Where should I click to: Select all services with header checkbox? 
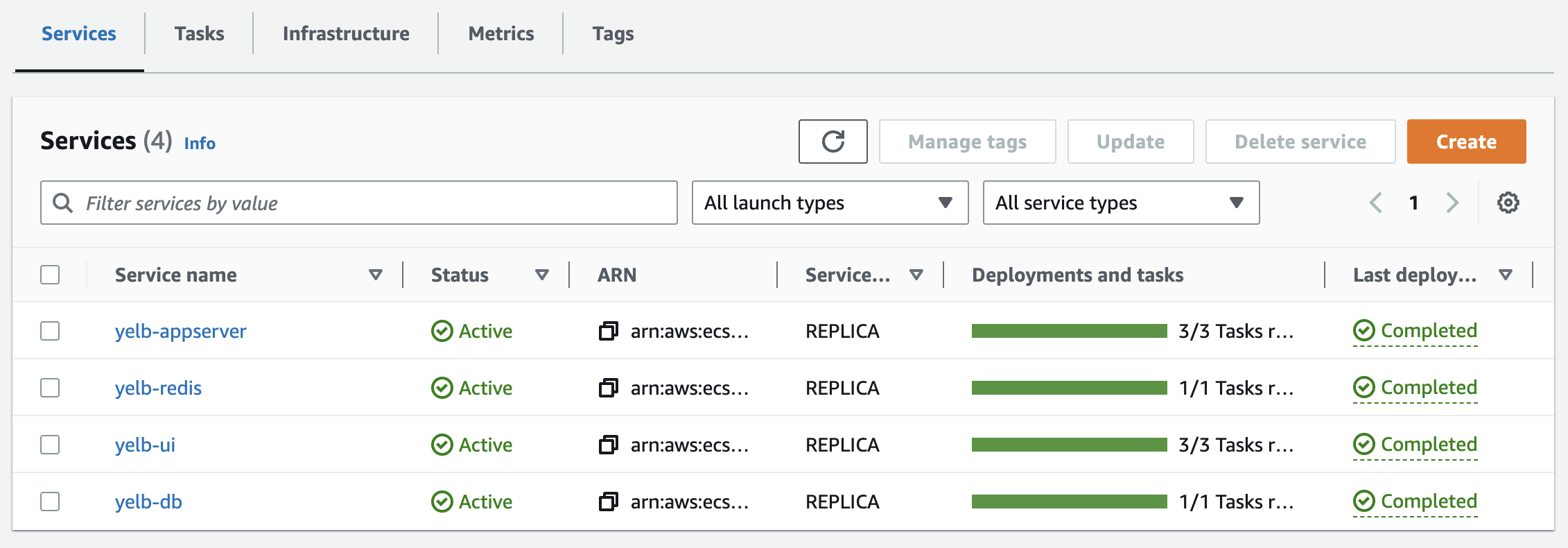[50, 275]
